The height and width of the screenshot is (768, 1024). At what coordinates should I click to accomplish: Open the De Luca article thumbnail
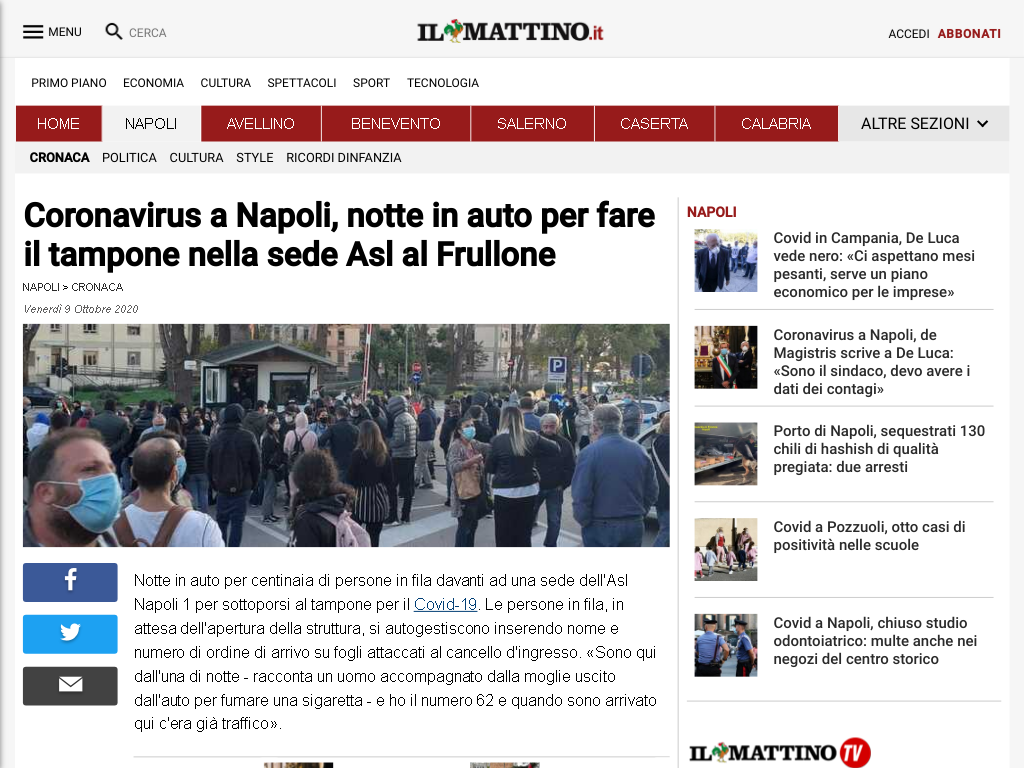pos(726,261)
